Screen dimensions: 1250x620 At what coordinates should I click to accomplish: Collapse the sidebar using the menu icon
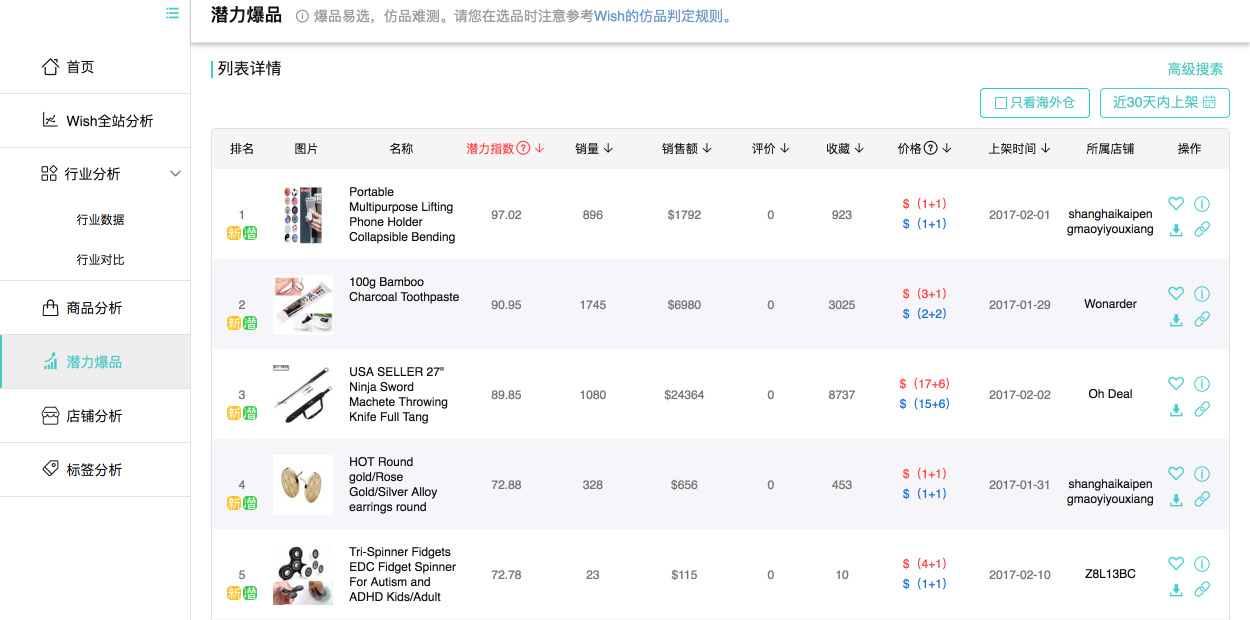point(173,13)
